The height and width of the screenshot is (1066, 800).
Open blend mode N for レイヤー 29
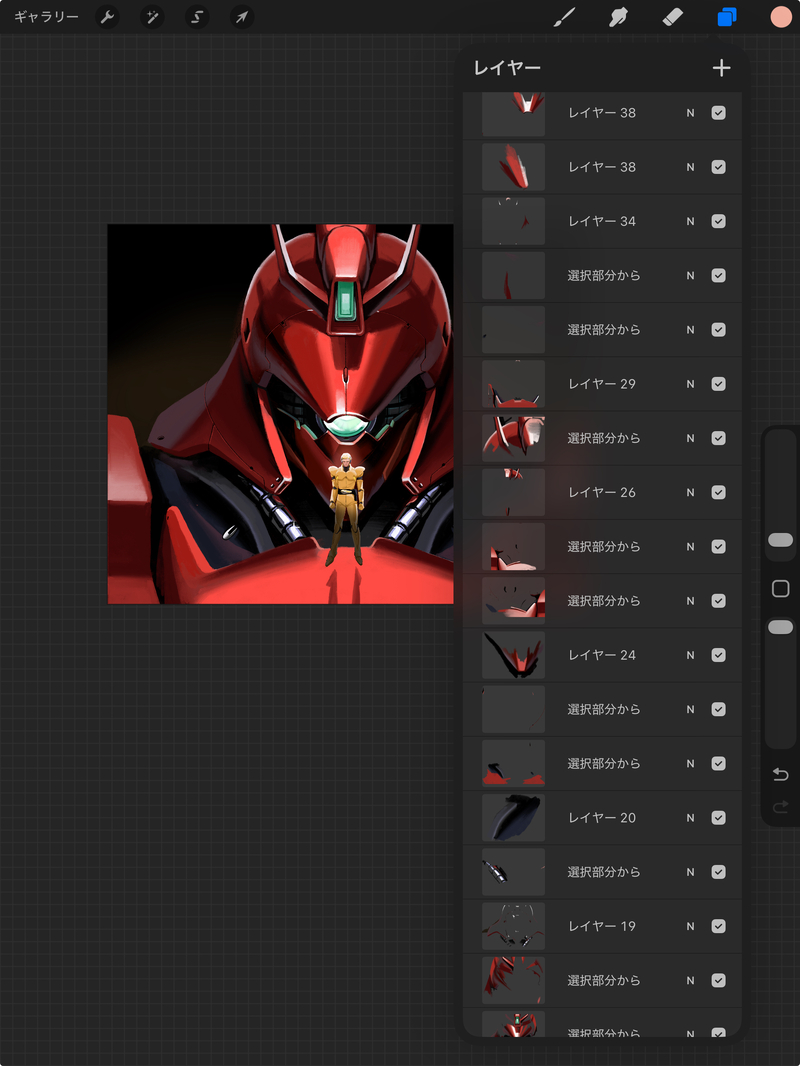click(691, 384)
